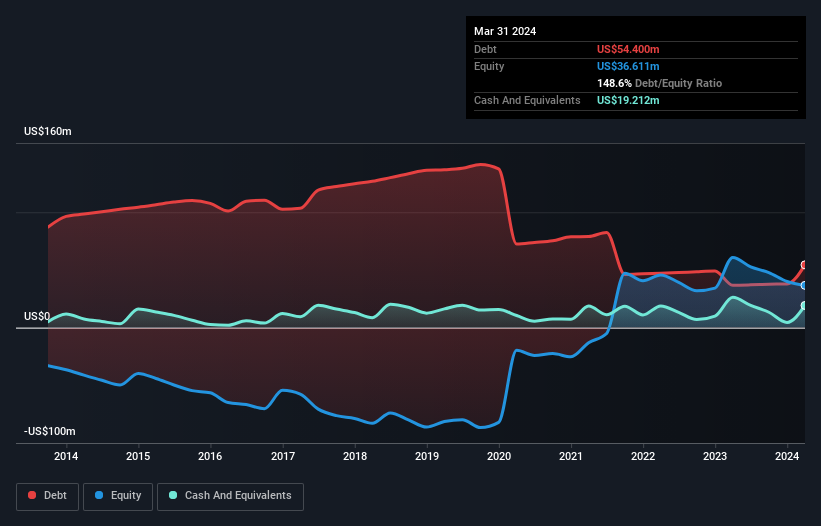Viewport: 821px width, 526px height.
Task: Click the 2020 x-axis label
Action: click(x=499, y=456)
